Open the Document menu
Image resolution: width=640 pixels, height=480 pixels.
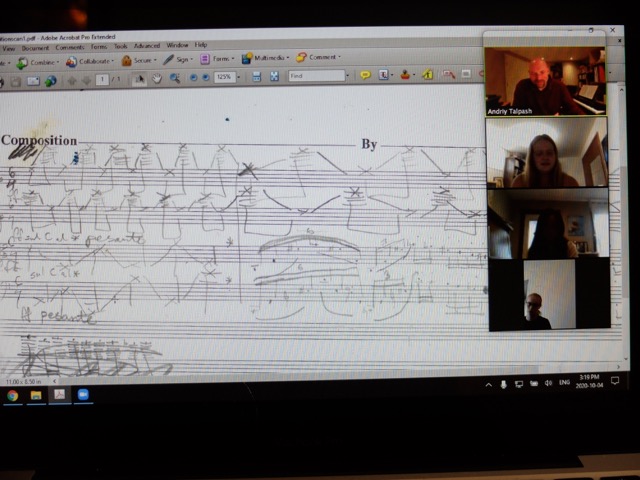click(36, 48)
